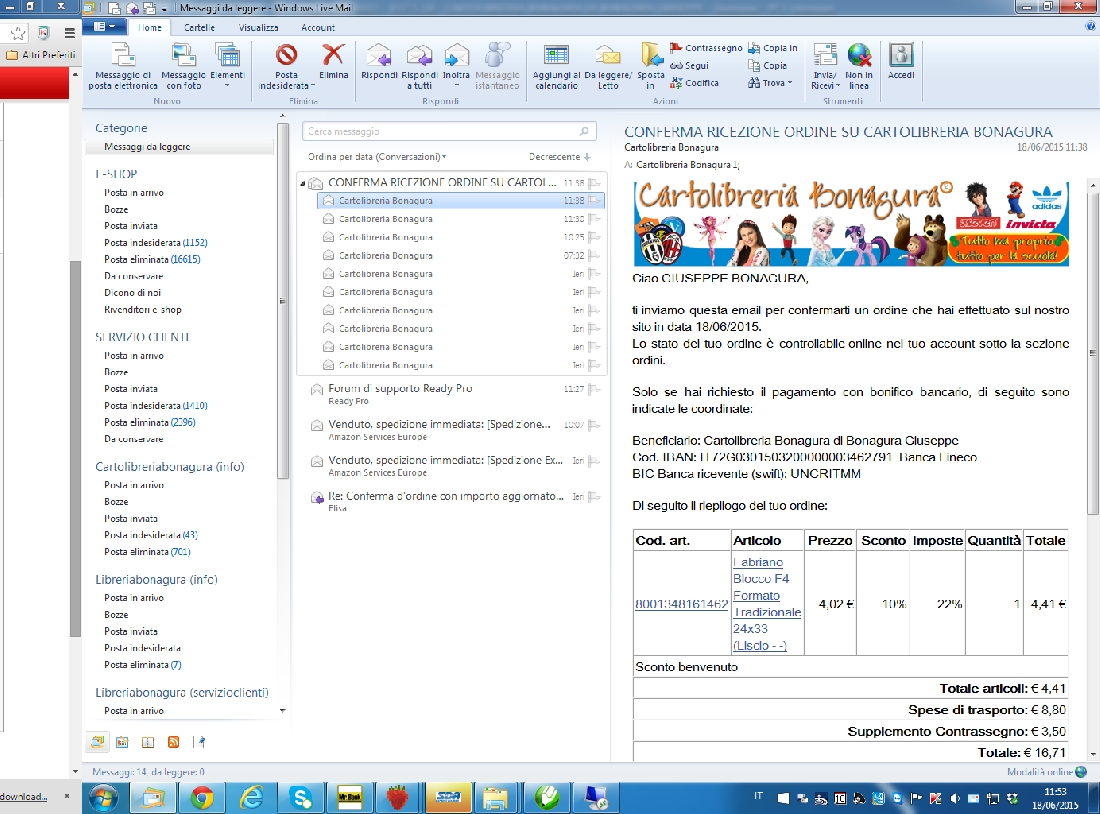The width and height of the screenshot is (1100, 814).
Task: Open the Home ribbon tab
Action: pyautogui.click(x=149, y=27)
